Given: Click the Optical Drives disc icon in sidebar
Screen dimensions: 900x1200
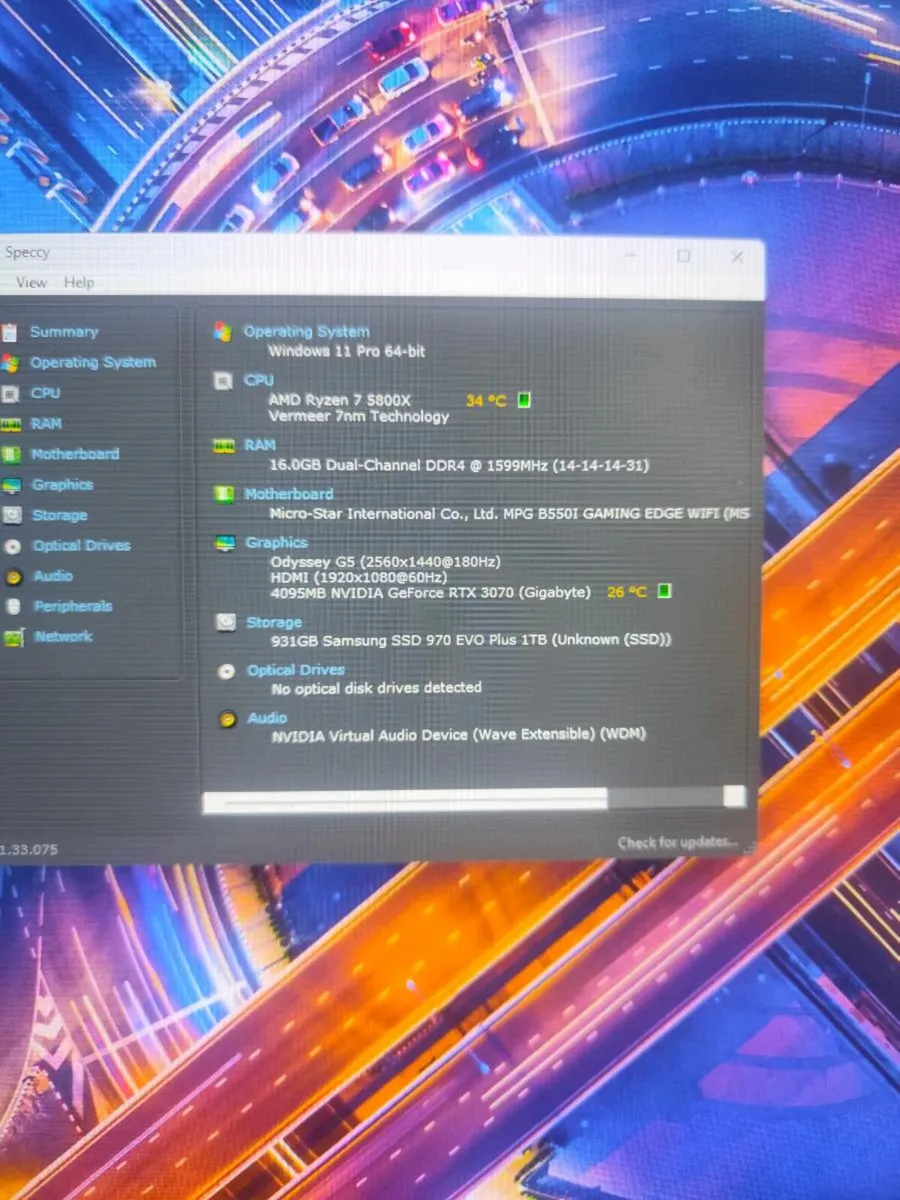Looking at the screenshot, I should point(13,547).
